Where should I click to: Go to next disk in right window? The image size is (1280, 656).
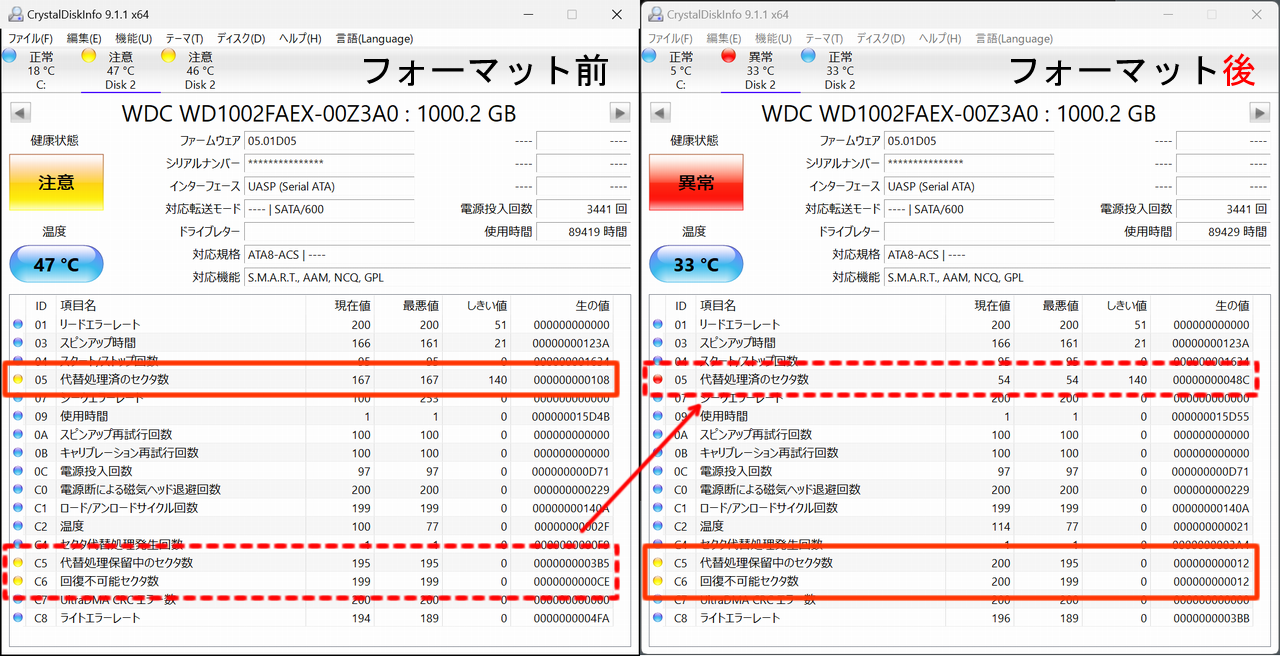(1260, 113)
